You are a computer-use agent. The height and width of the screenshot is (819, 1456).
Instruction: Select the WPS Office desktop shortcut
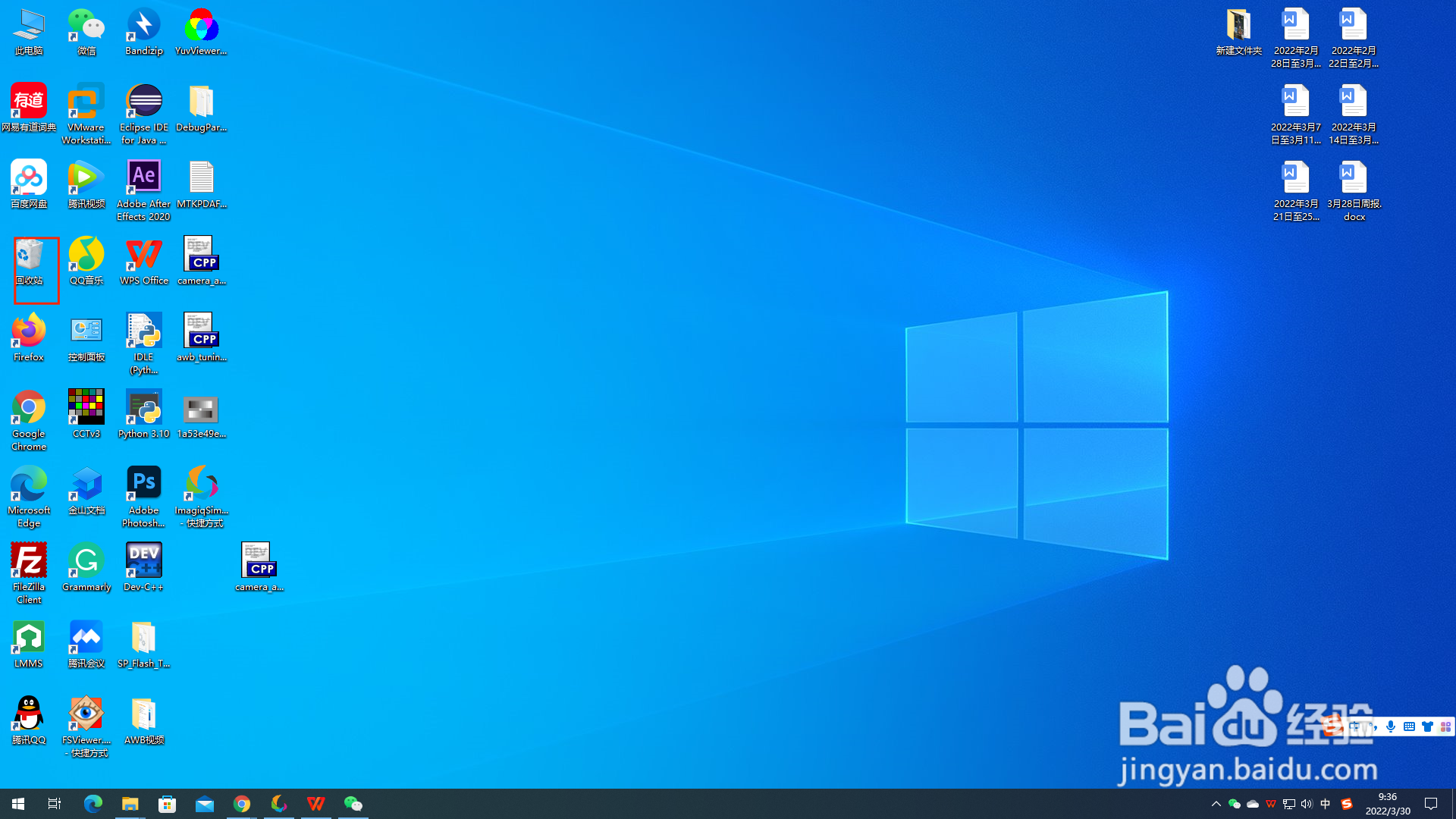pyautogui.click(x=144, y=262)
